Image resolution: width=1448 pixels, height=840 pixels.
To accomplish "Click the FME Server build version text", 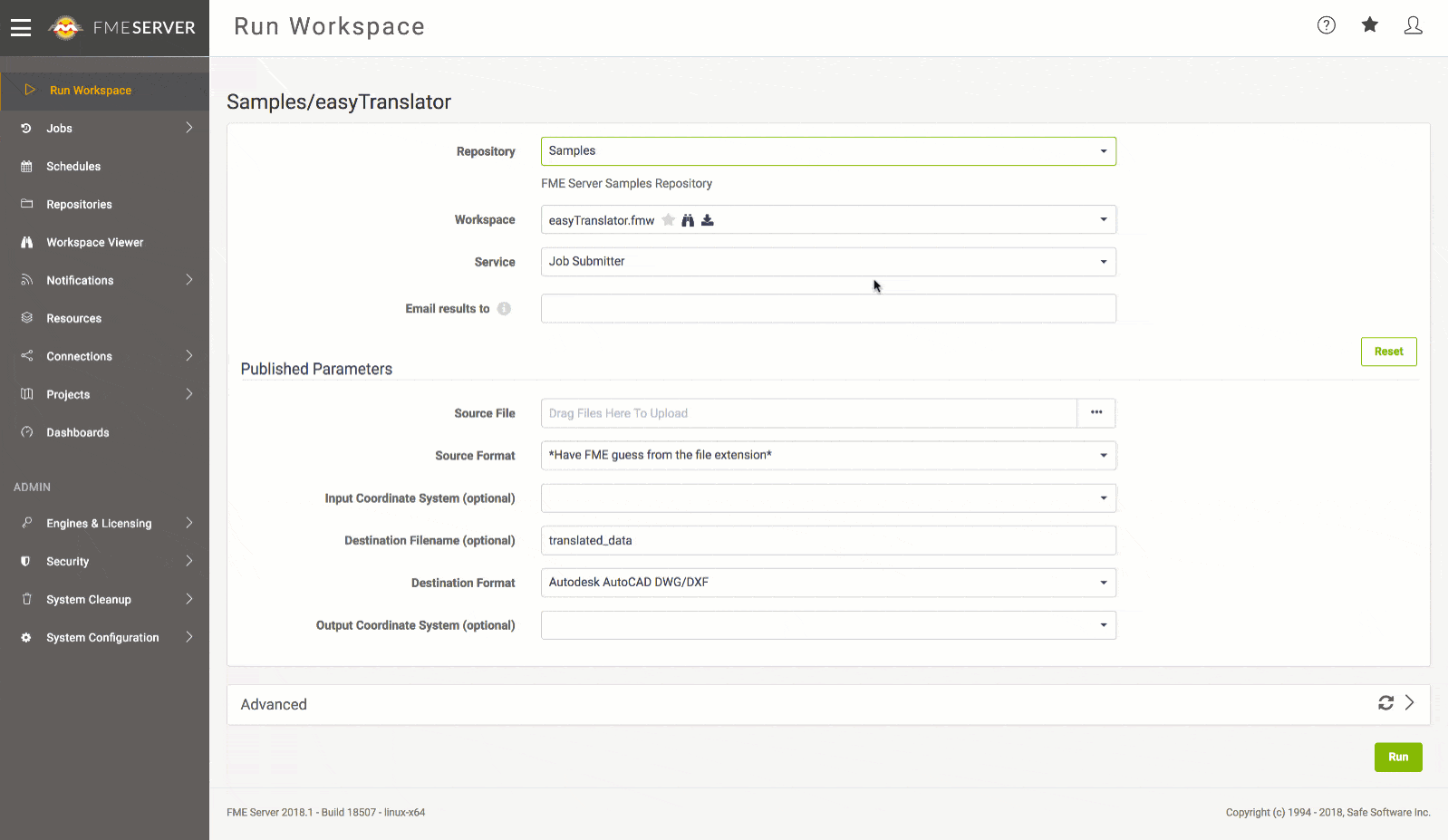I will point(325,813).
